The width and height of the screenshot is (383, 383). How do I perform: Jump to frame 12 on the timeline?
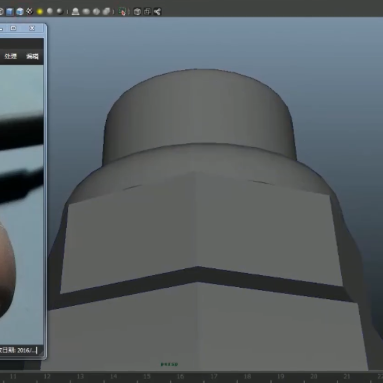pos(47,376)
